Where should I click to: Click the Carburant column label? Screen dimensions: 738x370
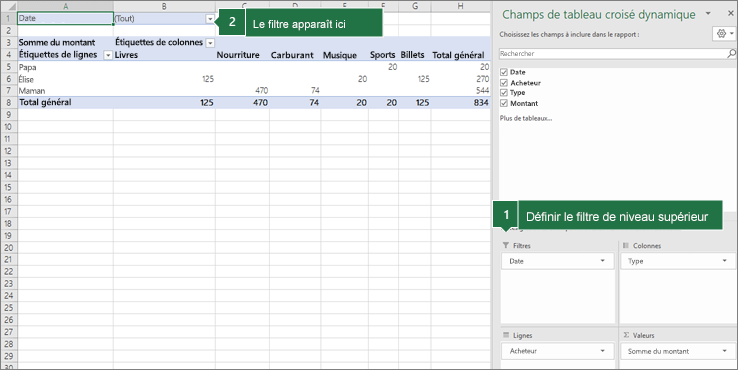coord(292,55)
